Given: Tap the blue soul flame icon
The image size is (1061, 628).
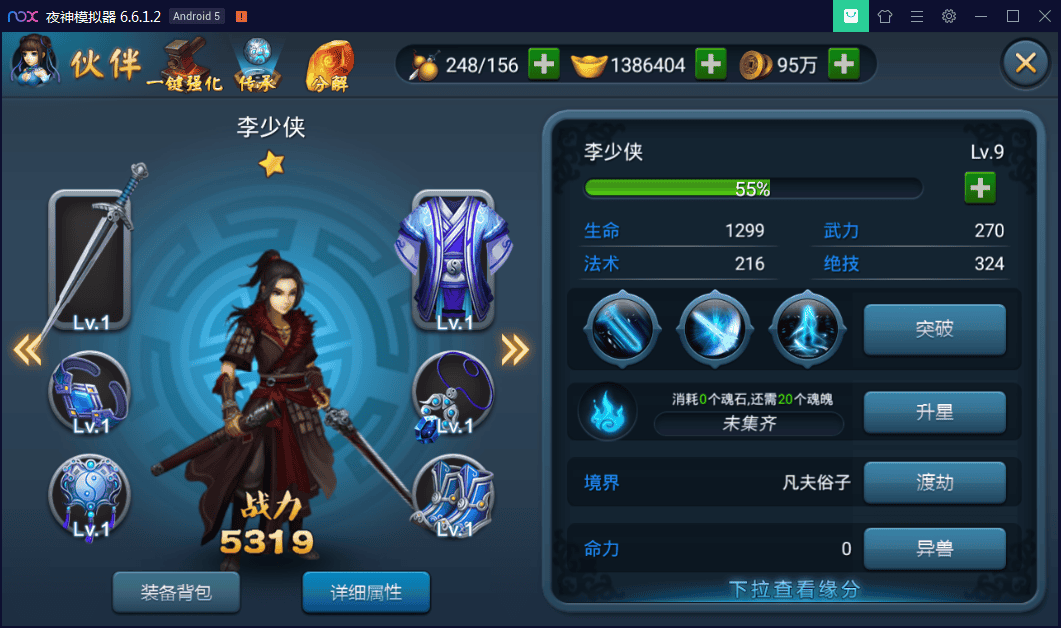Looking at the screenshot, I should pyautogui.click(x=608, y=412).
